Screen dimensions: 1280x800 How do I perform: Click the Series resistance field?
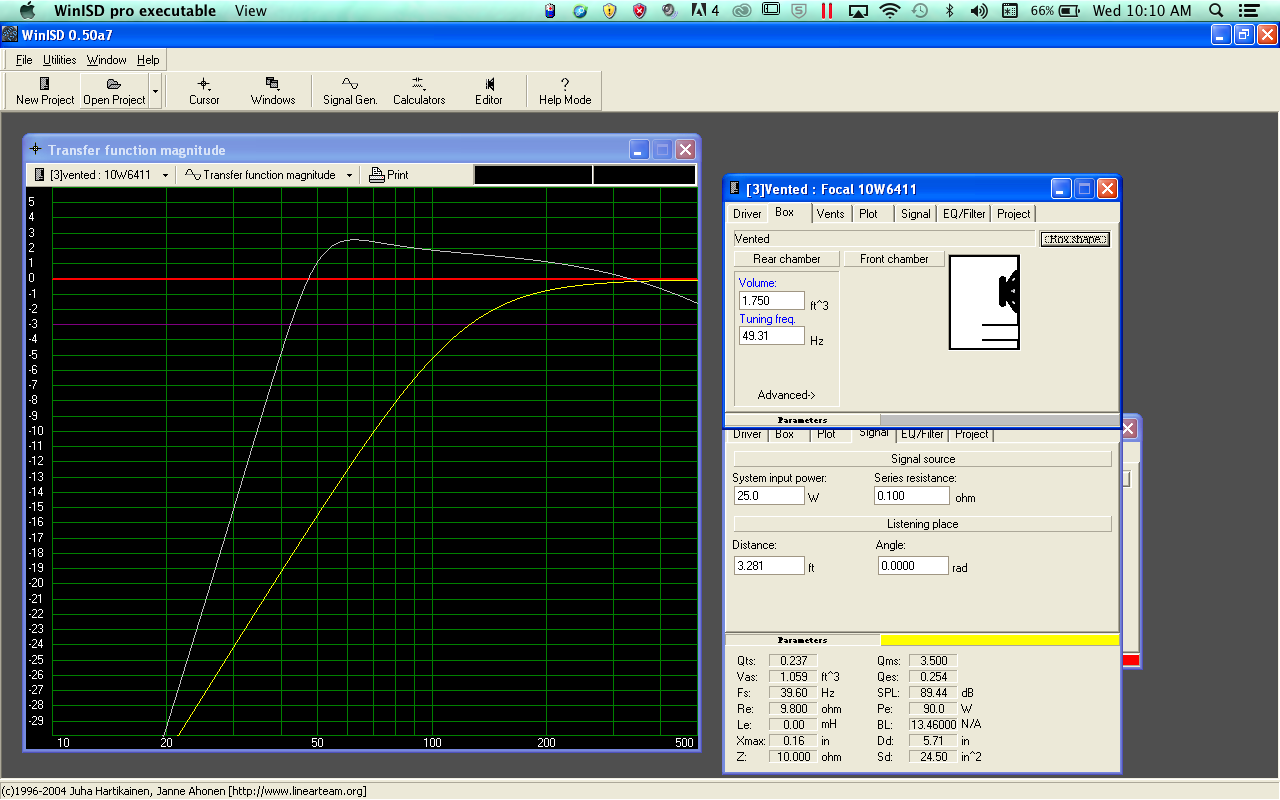point(912,496)
